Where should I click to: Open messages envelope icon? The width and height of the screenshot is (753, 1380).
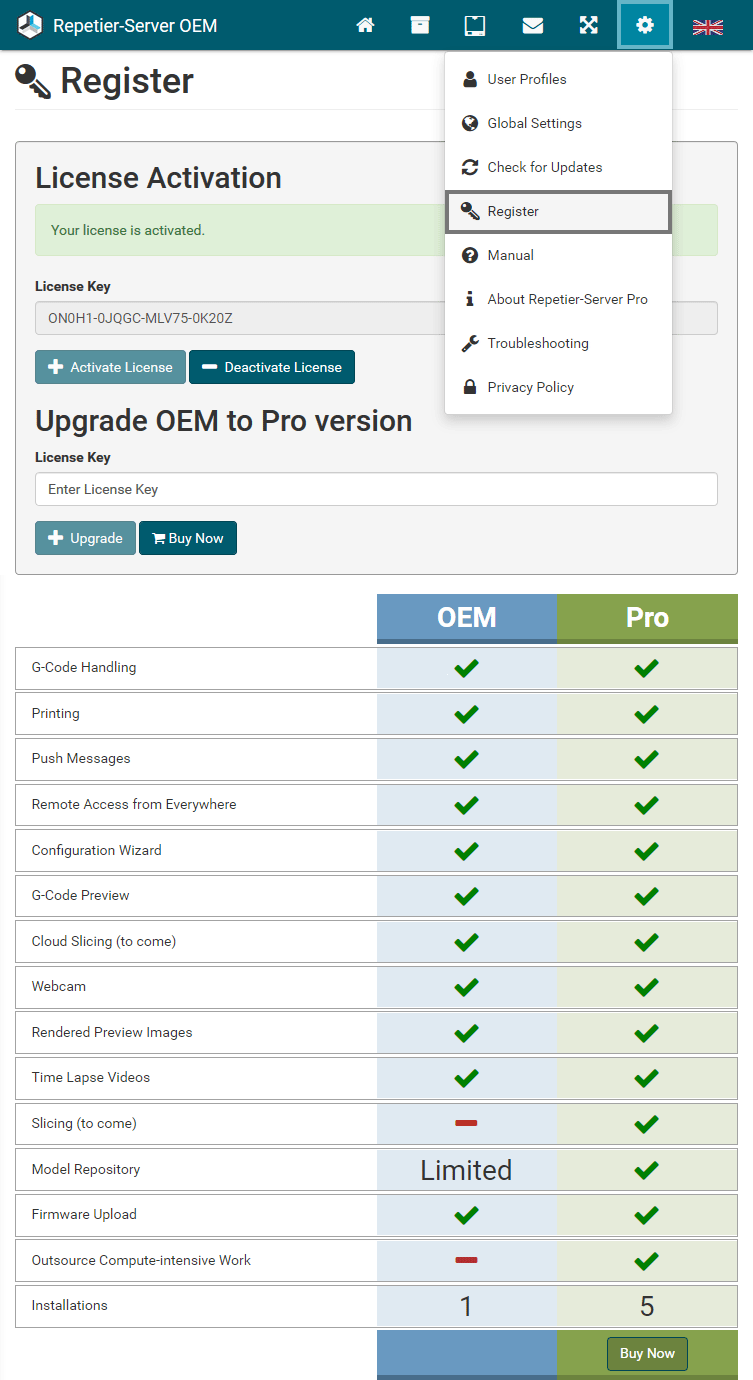click(533, 26)
